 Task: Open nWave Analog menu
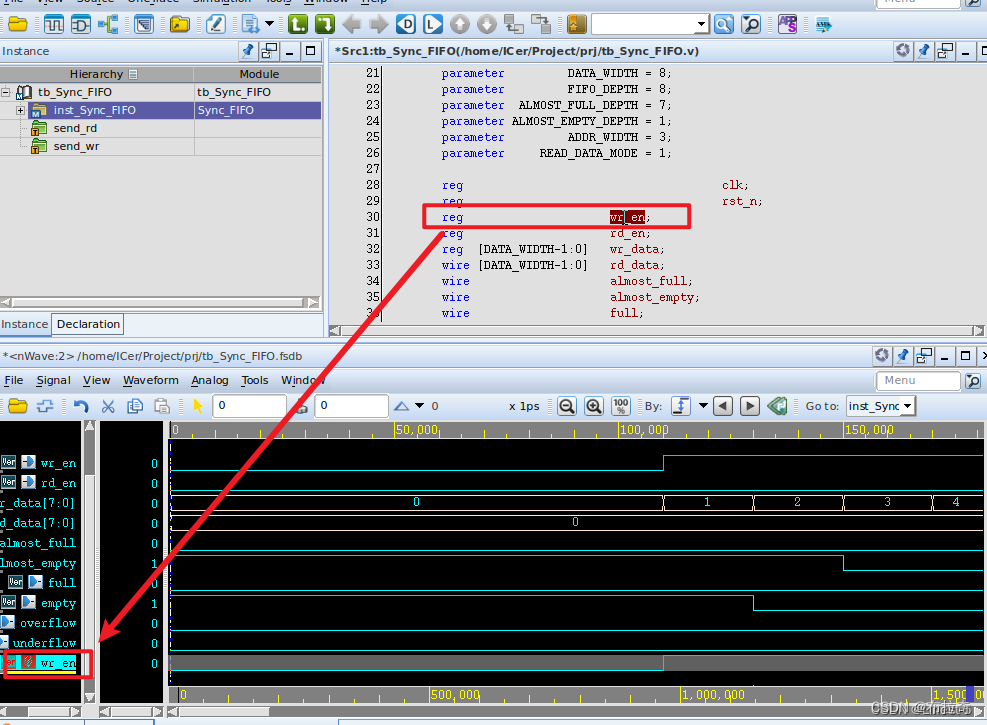click(x=210, y=380)
